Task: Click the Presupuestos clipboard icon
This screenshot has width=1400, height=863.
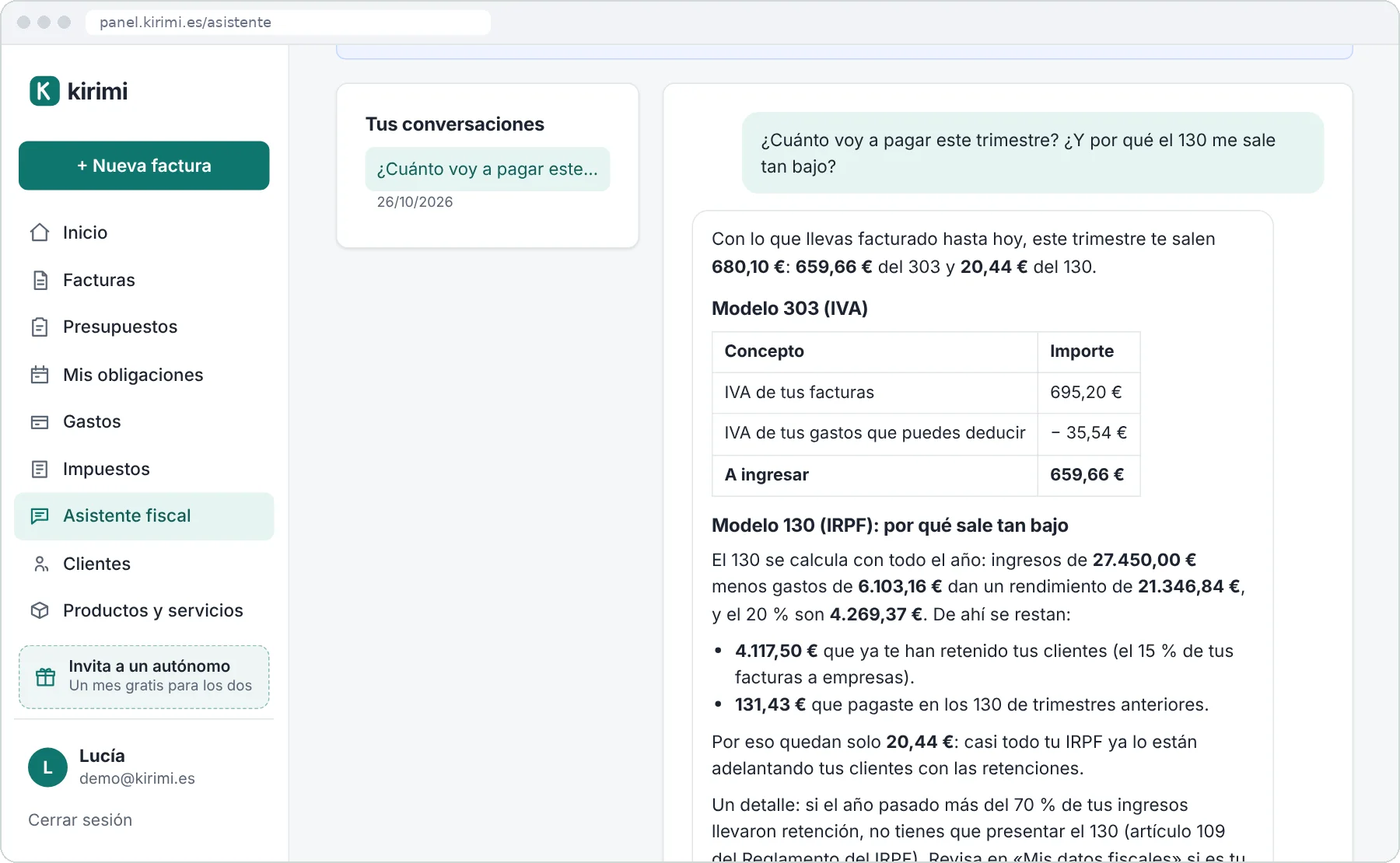Action: 40,327
